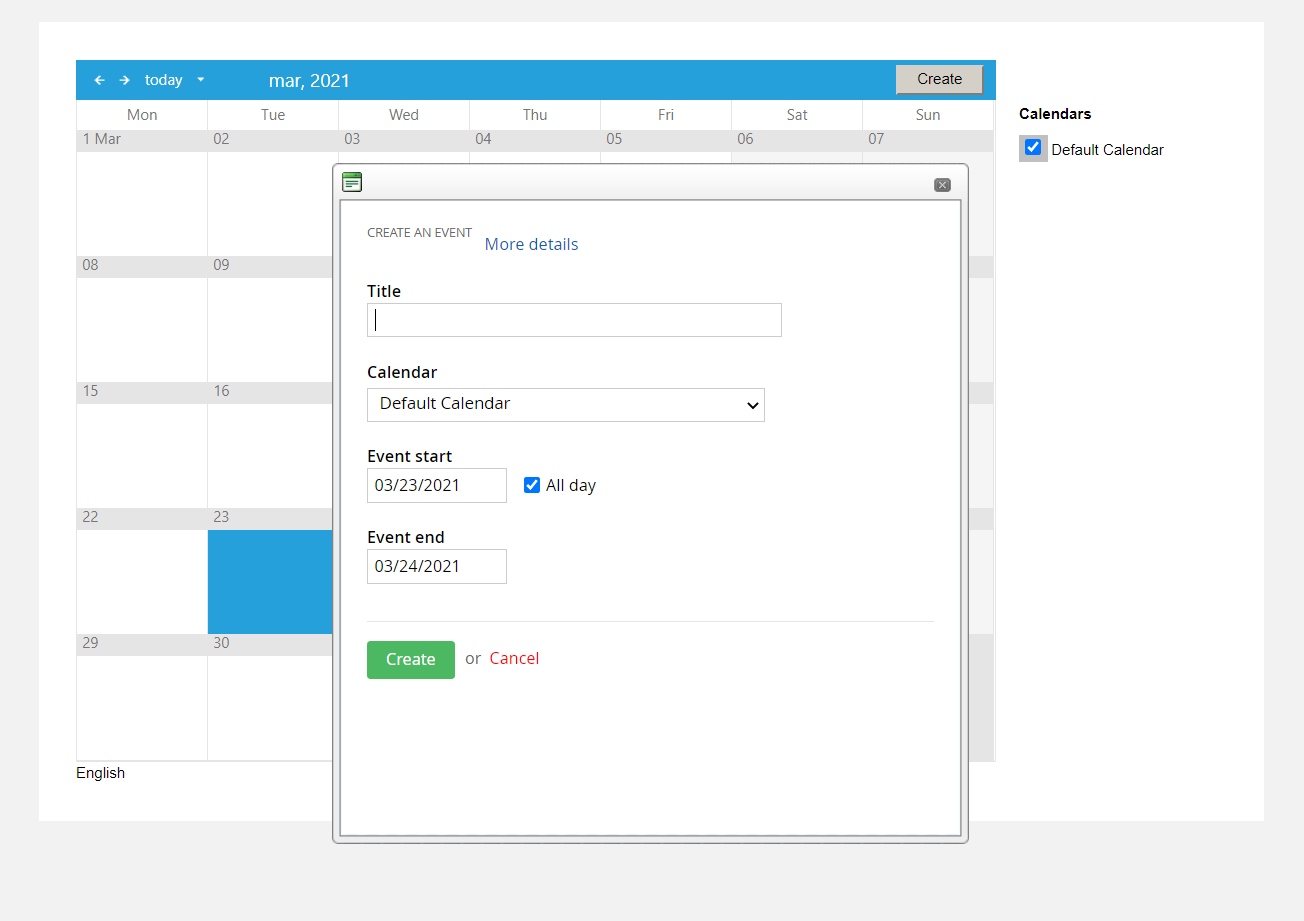
Task: Go to next month with right arrow
Action: click(x=125, y=80)
